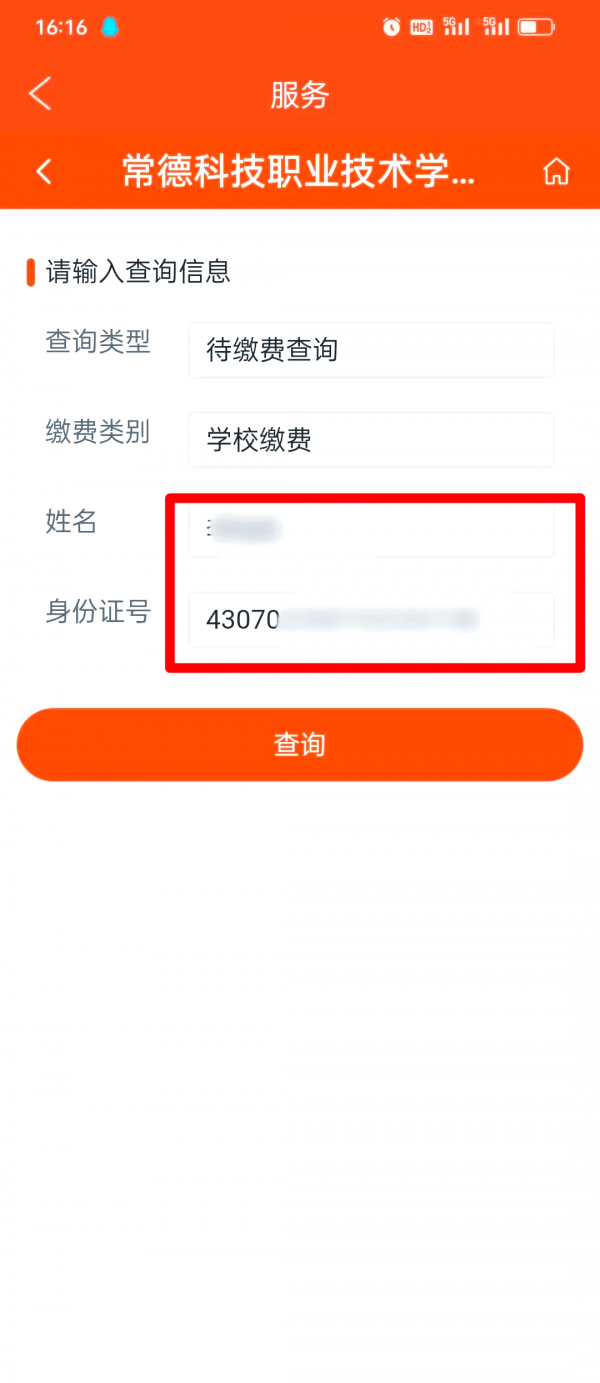This screenshot has width=600, height=1383.
Task: Tap the top back arrow beside 服务
Action: tap(40, 94)
